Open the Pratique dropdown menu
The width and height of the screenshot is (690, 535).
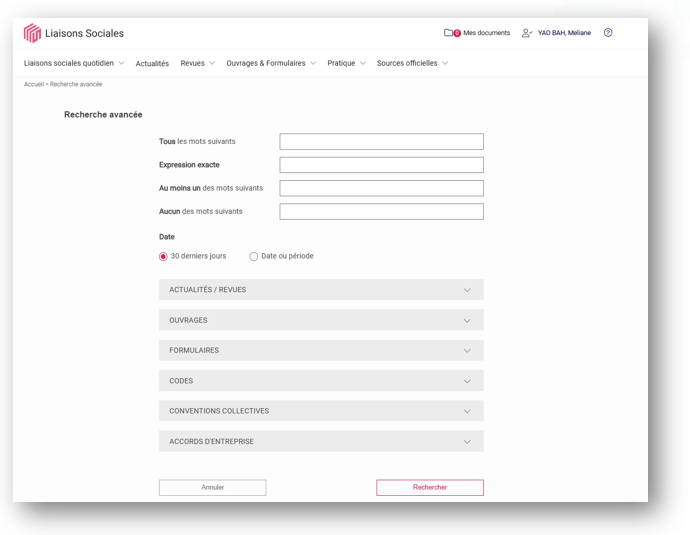346,63
